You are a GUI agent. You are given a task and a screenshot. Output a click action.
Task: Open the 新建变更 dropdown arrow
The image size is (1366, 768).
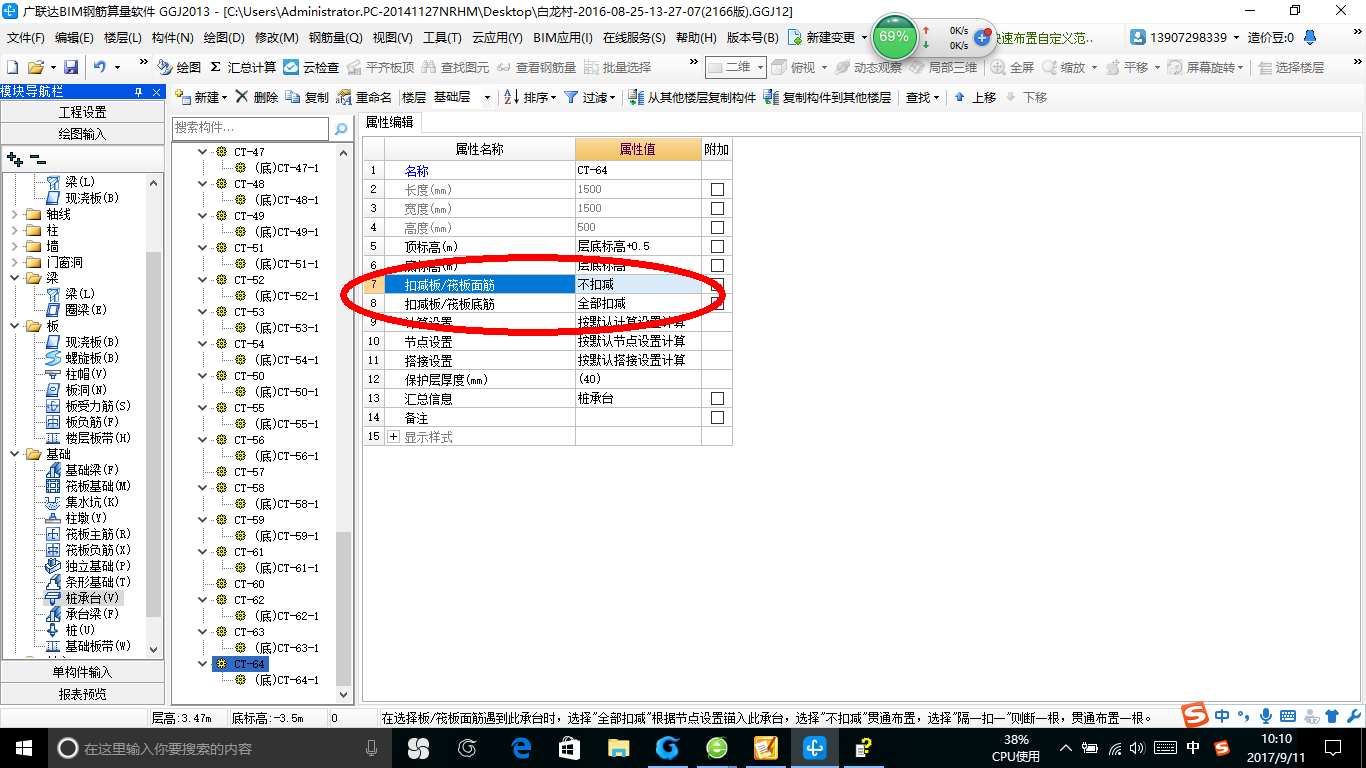pos(864,37)
